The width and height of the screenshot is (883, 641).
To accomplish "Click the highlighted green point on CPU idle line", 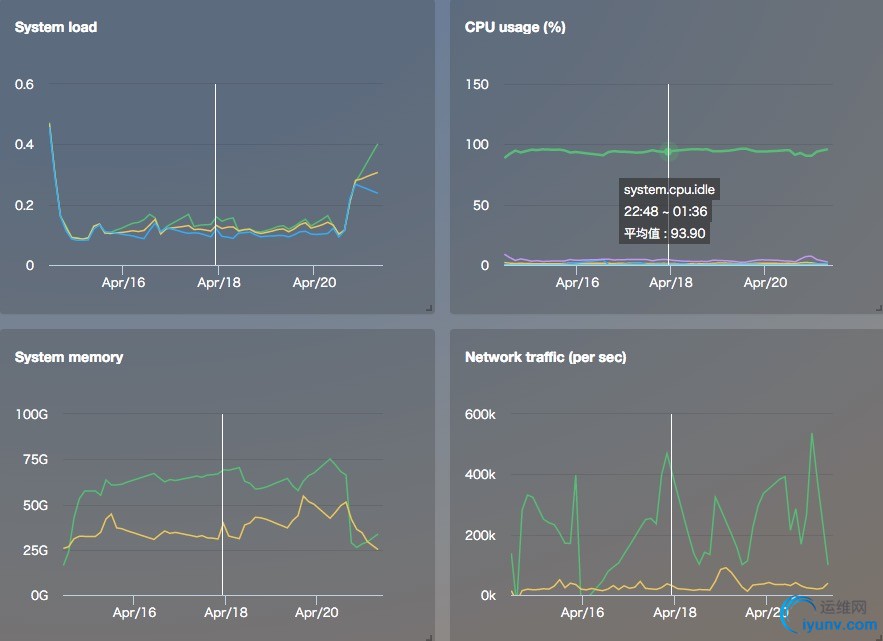I will coord(668,152).
